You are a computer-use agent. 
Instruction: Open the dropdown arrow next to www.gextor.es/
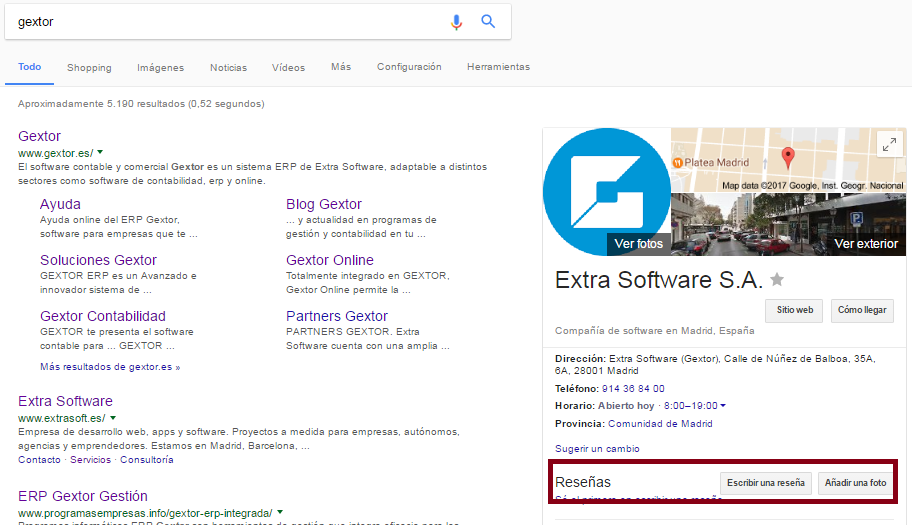click(100, 152)
